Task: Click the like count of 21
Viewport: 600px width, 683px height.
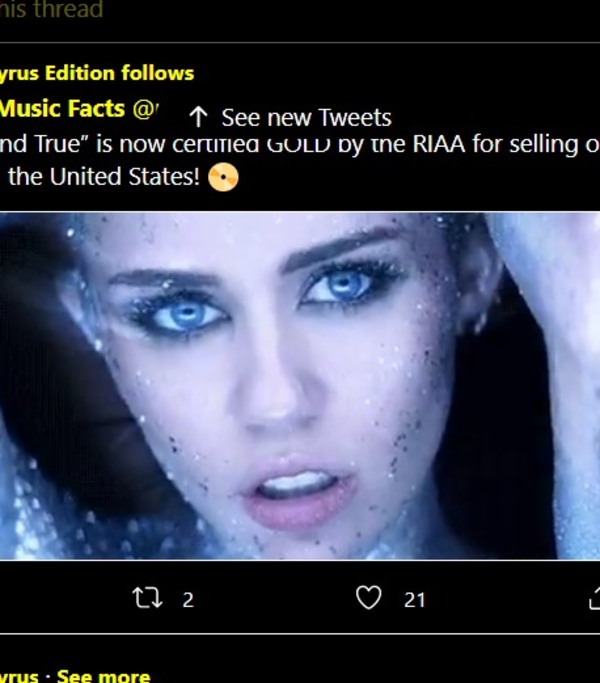Action: pyautogui.click(x=414, y=600)
